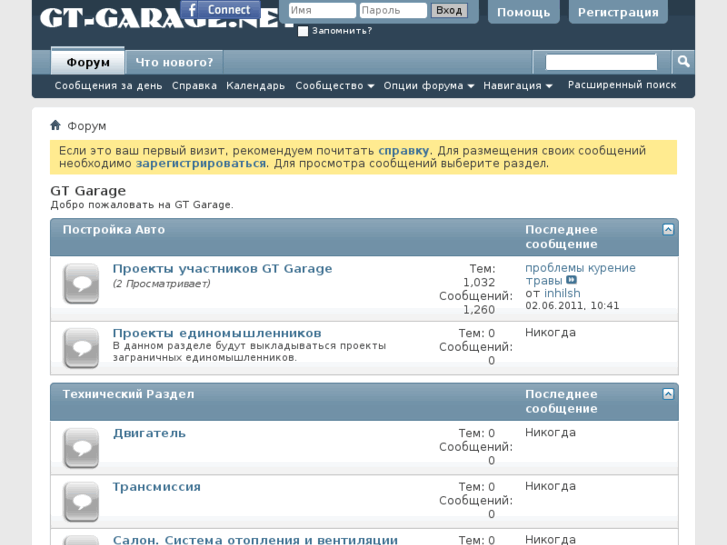
Task: Click the home icon in the breadcrumb
Action: coord(56,125)
